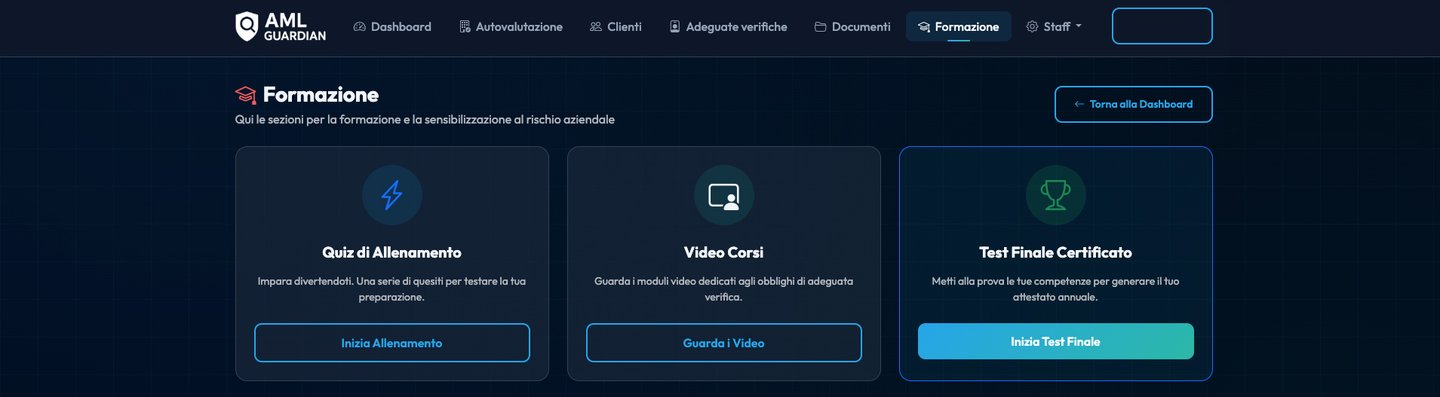Click description 'Metti alla prova' text
Viewport: 1440px width, 397px height.
tap(1056, 289)
